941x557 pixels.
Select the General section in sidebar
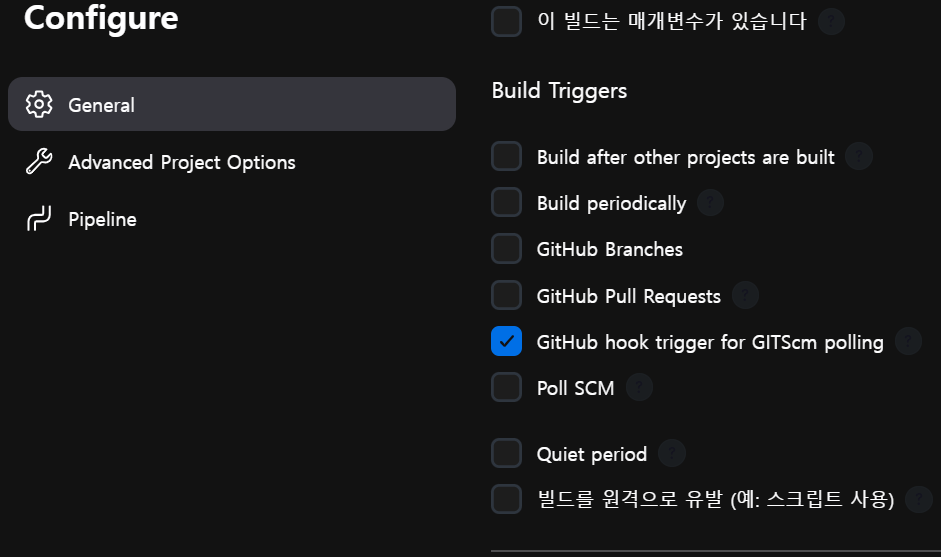[232, 104]
